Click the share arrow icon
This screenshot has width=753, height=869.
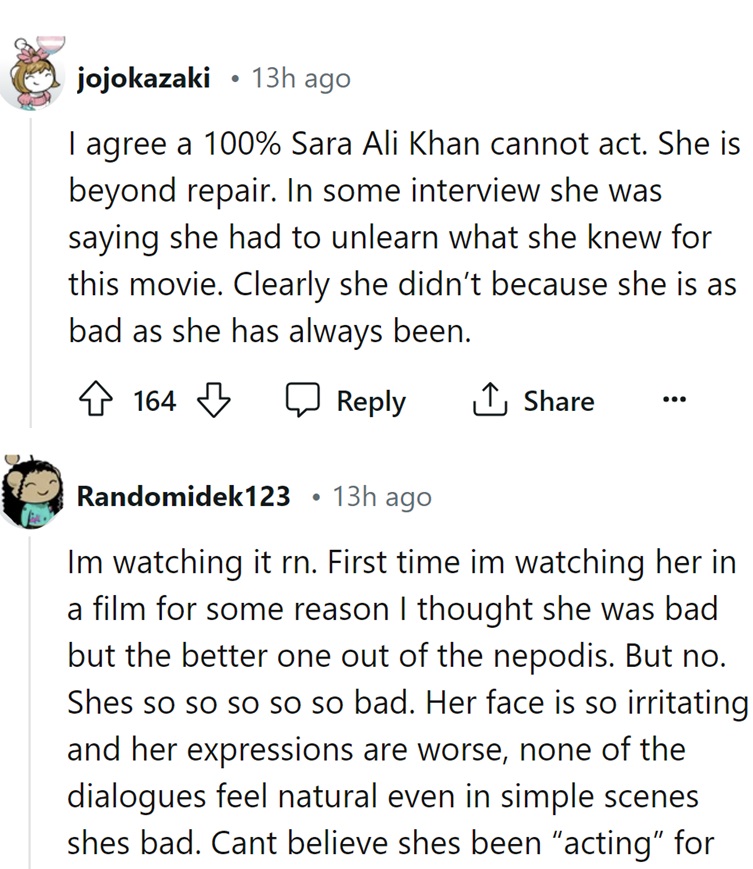pyautogui.click(x=490, y=399)
